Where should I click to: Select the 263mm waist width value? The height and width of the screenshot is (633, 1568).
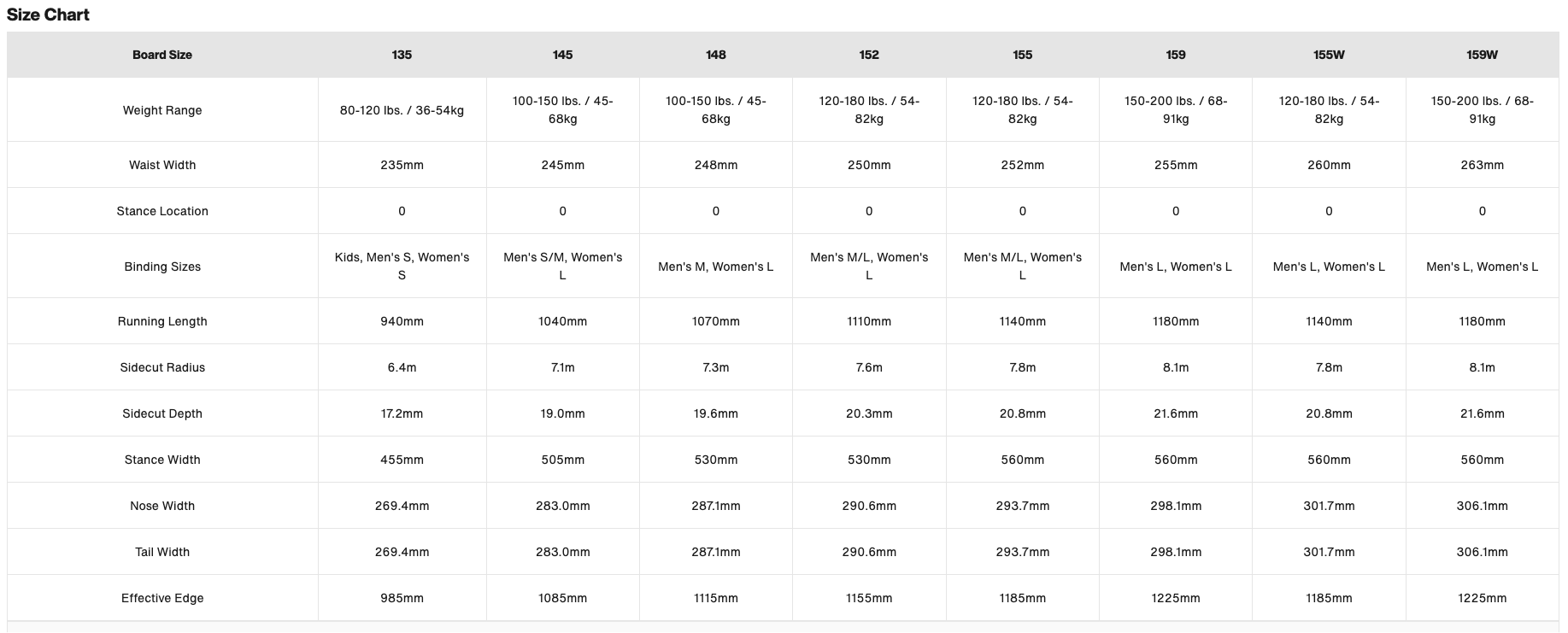tap(1482, 165)
